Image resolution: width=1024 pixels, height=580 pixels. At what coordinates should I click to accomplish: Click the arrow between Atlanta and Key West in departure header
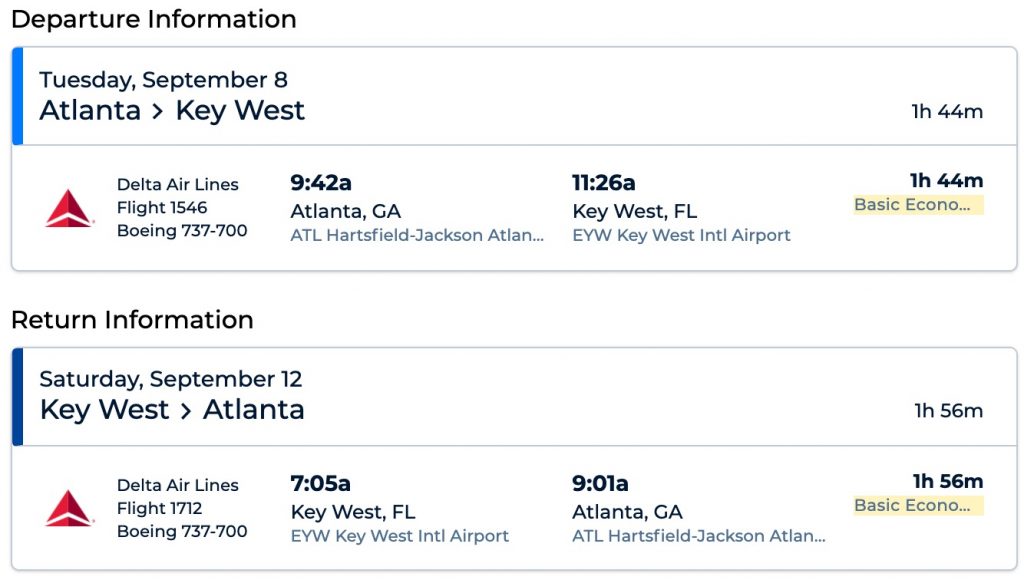pyautogui.click(x=158, y=110)
